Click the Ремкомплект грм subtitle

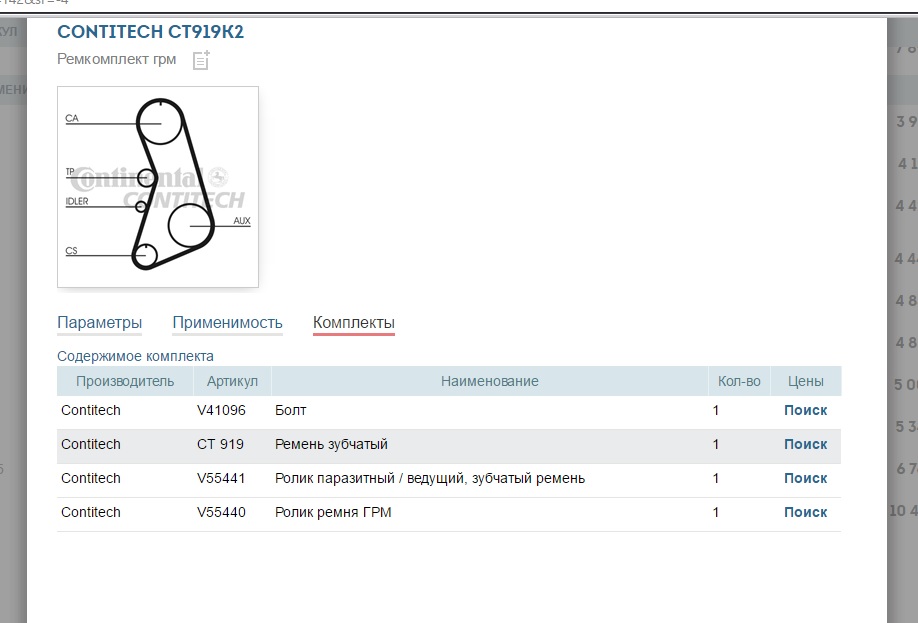(117, 59)
